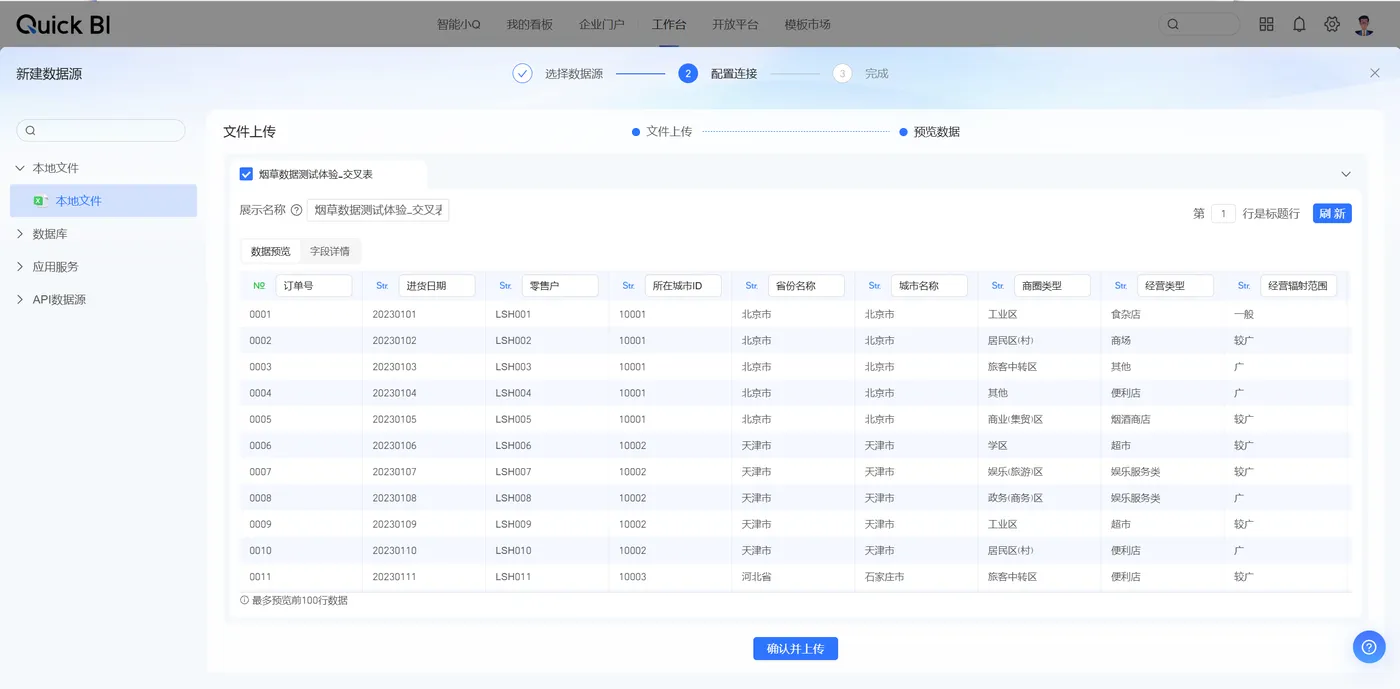1400x689 pixels.
Task: Click the 石家庄市 cell
Action: [x=884, y=577]
